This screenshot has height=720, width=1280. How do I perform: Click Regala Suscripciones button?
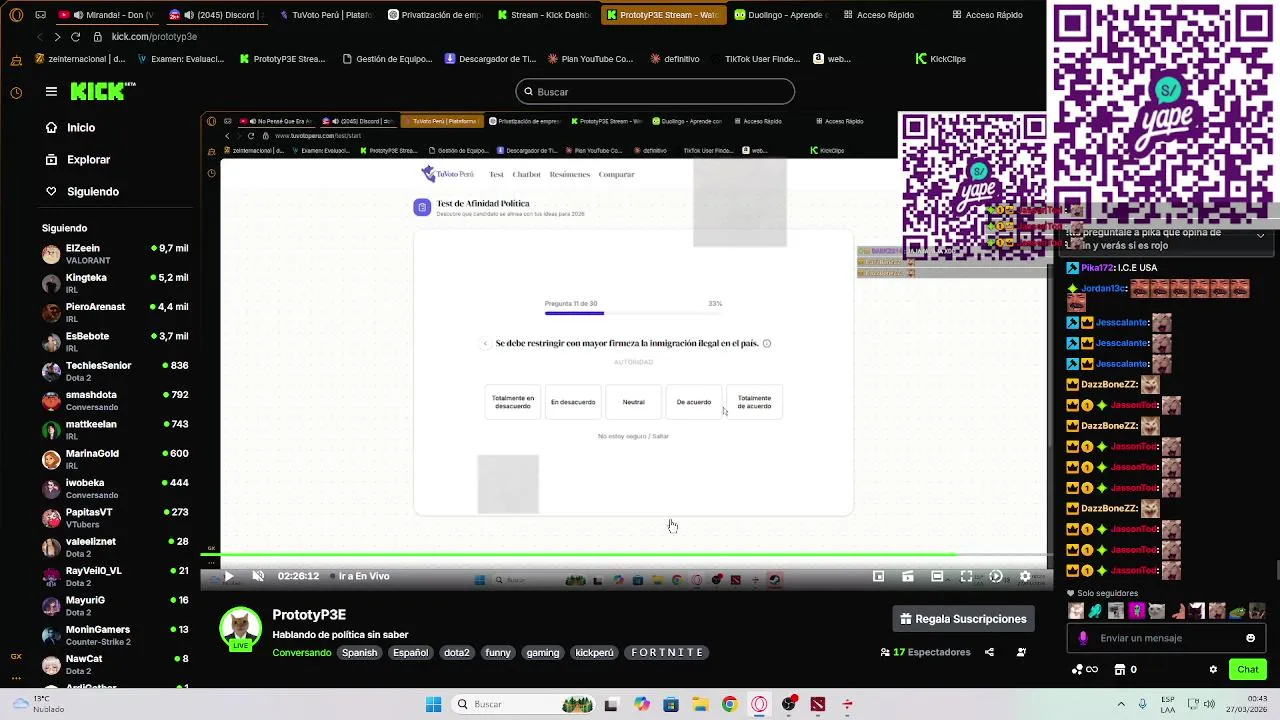click(x=964, y=619)
